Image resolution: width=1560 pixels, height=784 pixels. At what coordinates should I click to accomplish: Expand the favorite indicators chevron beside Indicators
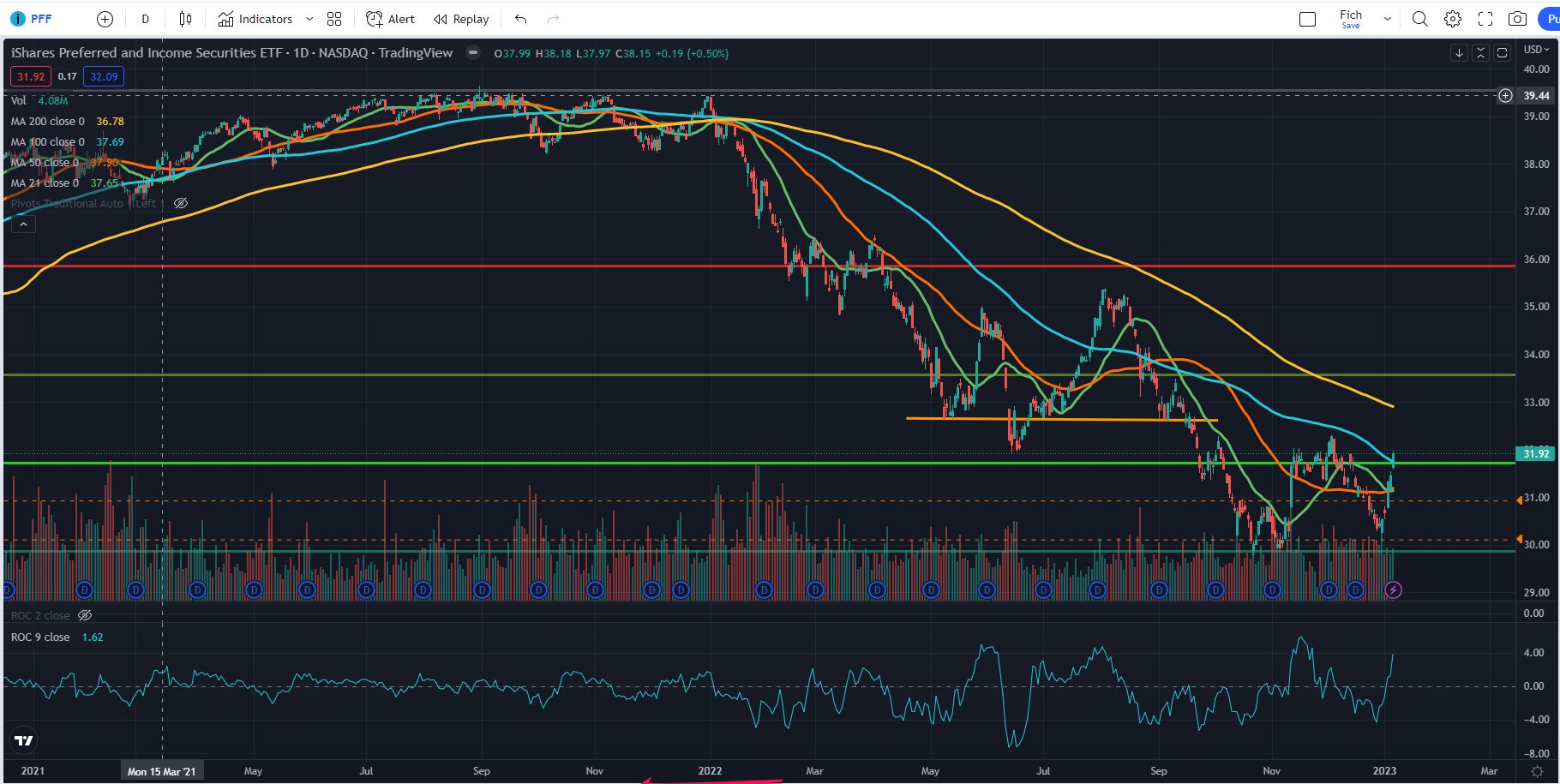[309, 19]
